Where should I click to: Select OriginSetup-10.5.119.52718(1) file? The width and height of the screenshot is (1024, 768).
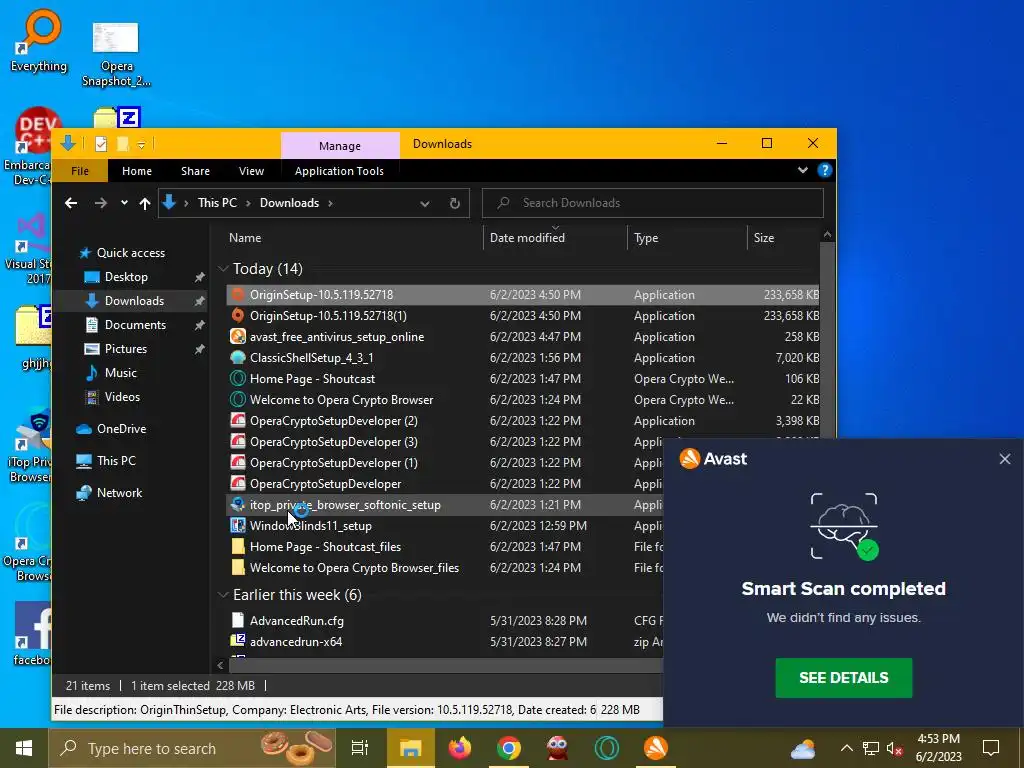point(522,315)
